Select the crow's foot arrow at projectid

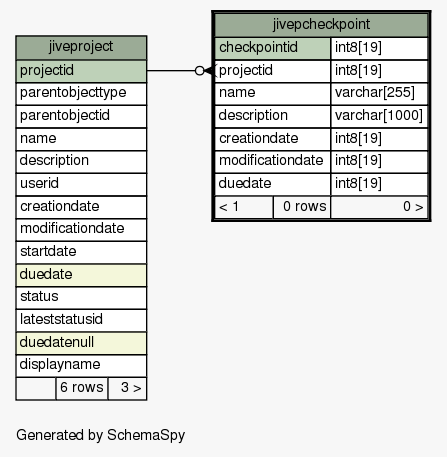tap(210, 71)
